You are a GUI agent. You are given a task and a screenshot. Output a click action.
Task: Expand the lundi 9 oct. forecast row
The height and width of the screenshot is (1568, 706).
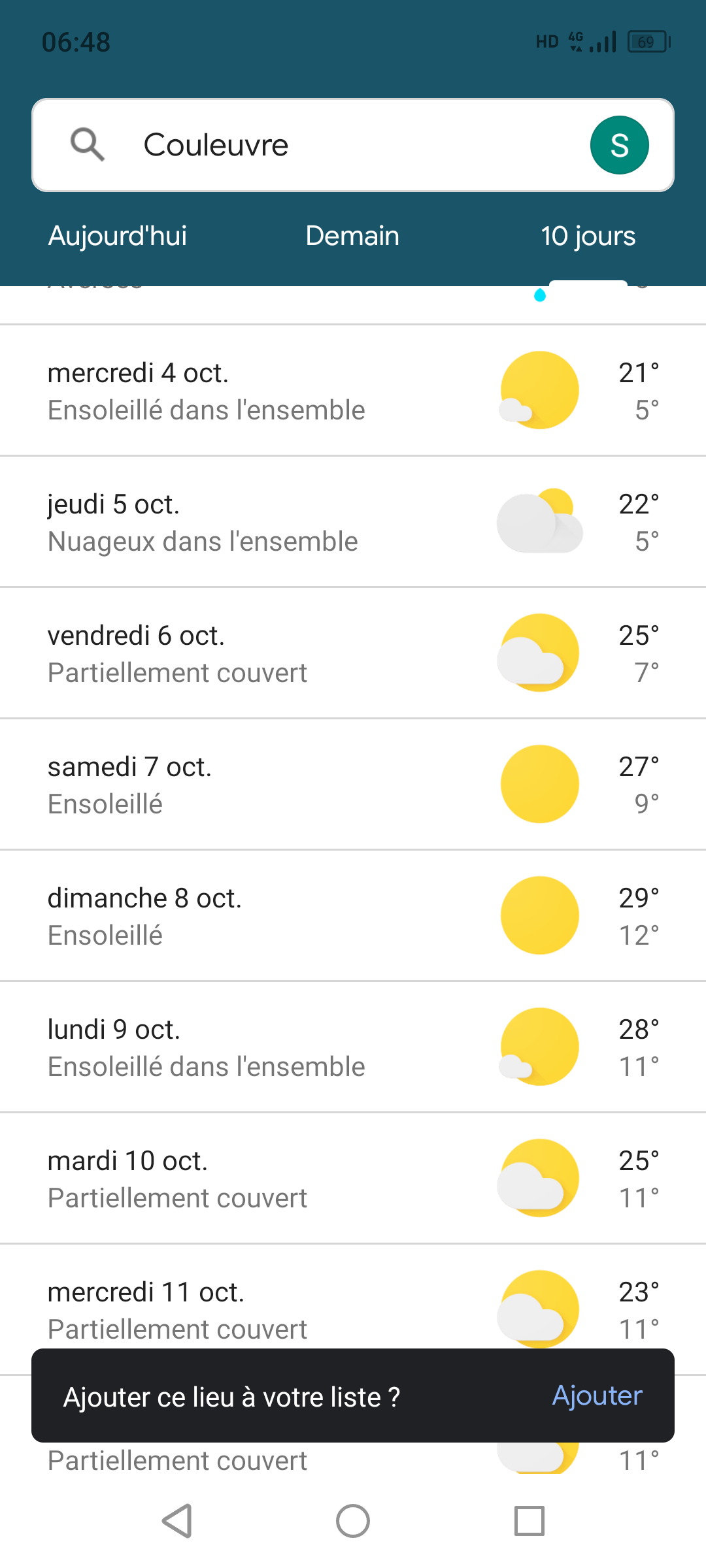point(261,1047)
